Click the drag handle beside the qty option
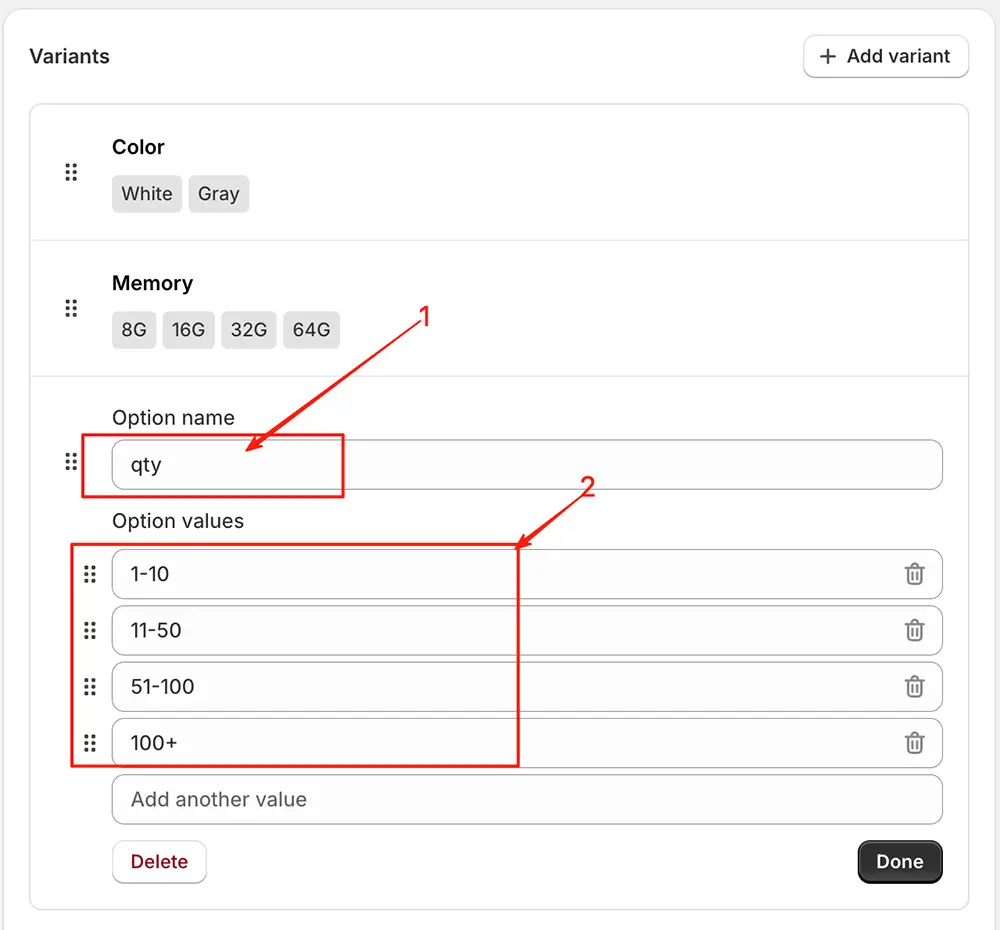This screenshot has width=1000, height=930. tap(70, 462)
